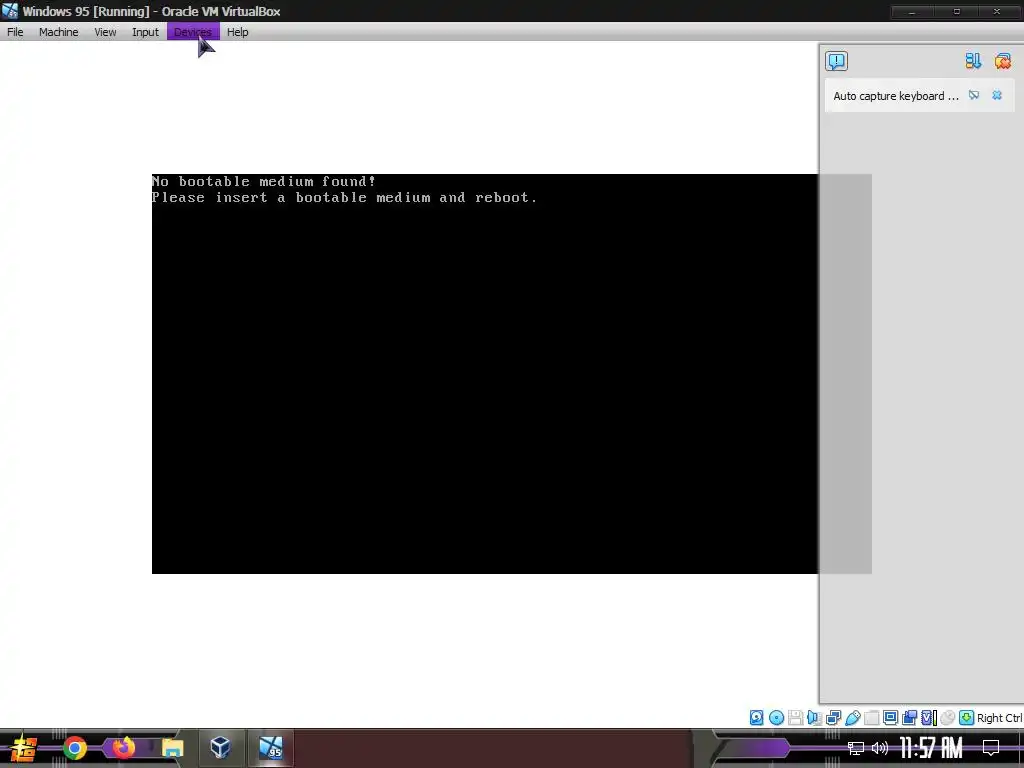Open the Start menu on the taskbar
This screenshot has width=1024, height=768.
click(x=23, y=748)
